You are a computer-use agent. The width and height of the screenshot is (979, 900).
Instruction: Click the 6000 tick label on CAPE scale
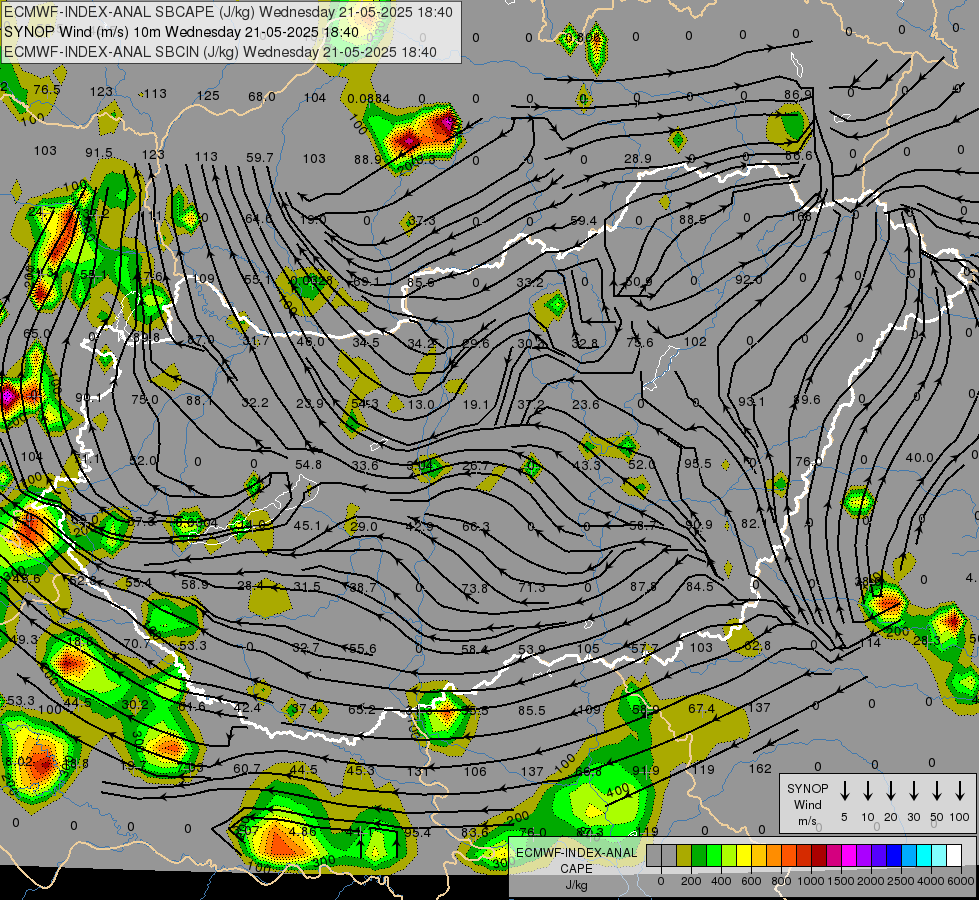[960, 881]
